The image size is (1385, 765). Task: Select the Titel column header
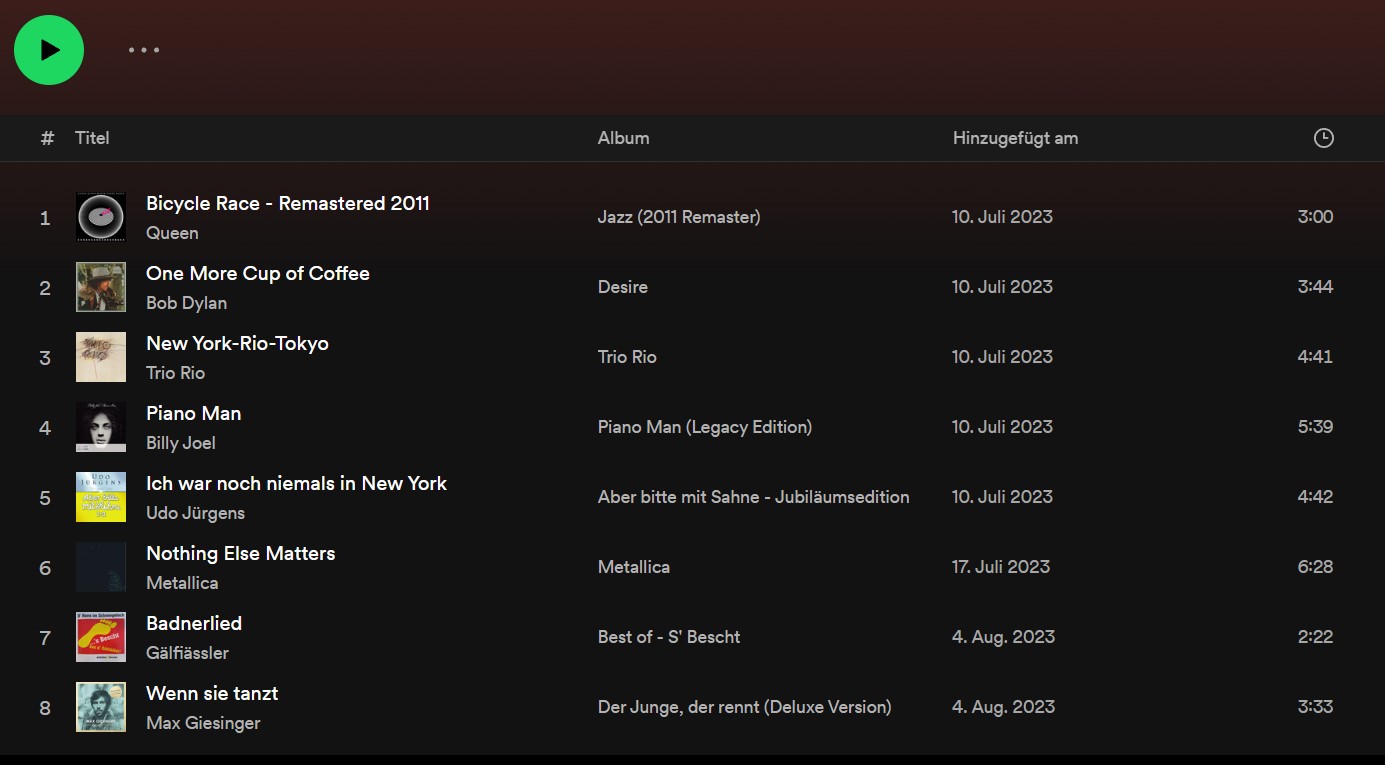(92, 138)
